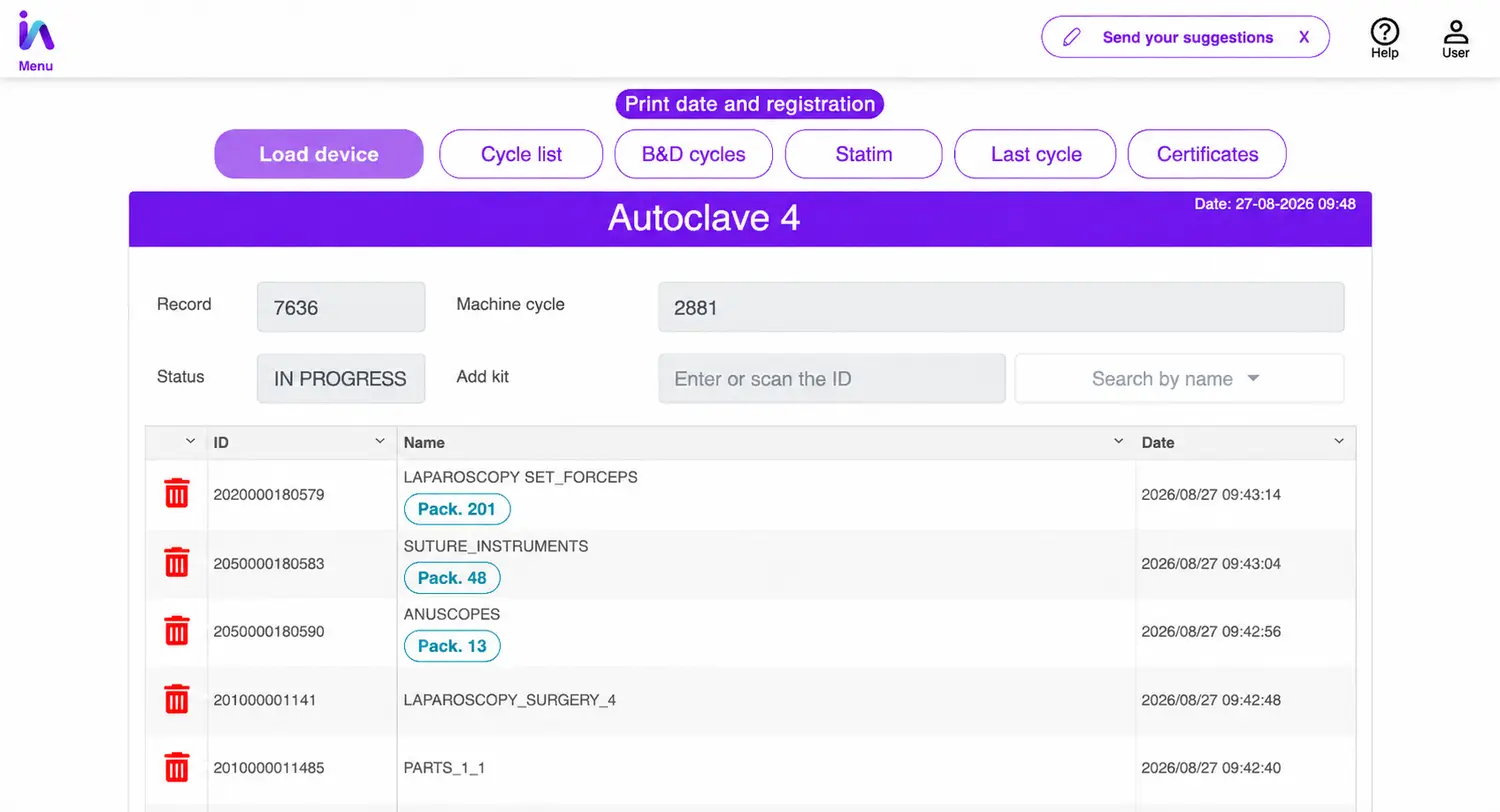Click the Autoclave 4 header title
Screen dimensions: 1500x812
click(x=704, y=218)
